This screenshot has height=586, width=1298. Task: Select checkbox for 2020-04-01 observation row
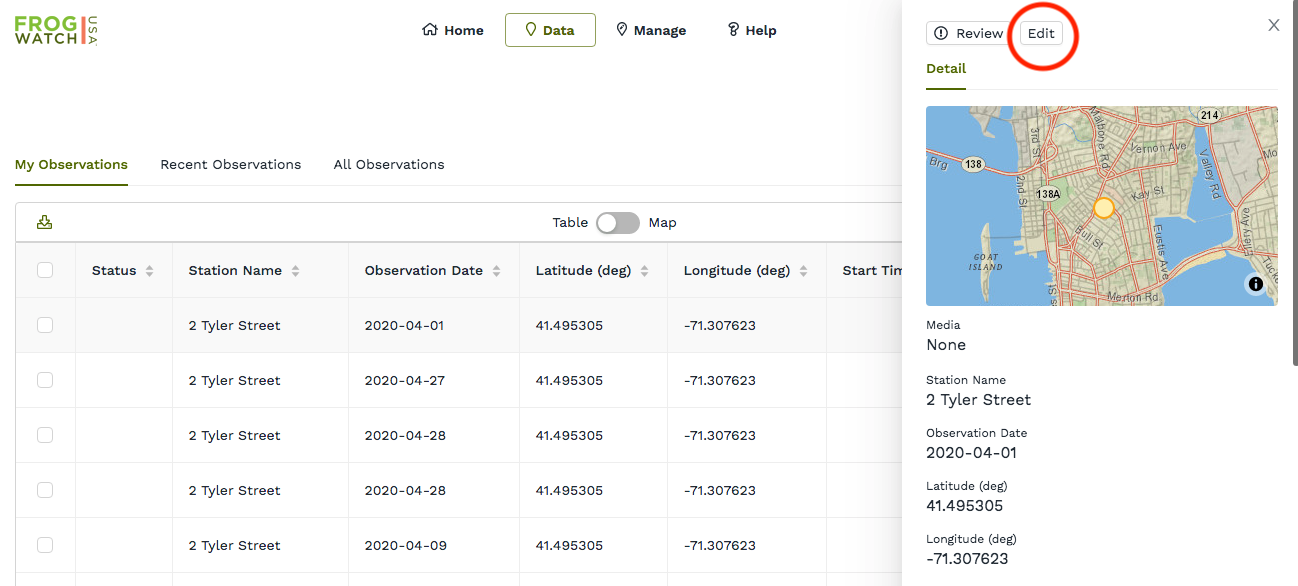45,325
